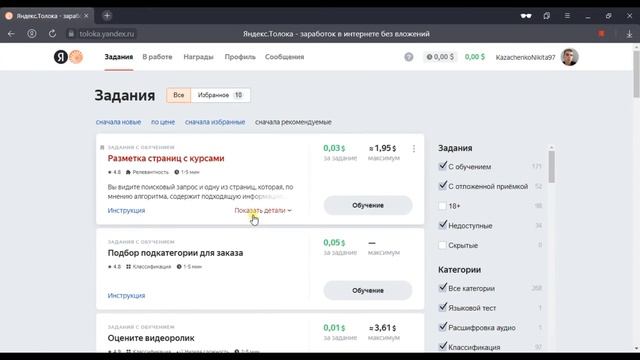Start Обучение for Подбор подкатегории для заказа
640x360 pixels.
point(368,291)
